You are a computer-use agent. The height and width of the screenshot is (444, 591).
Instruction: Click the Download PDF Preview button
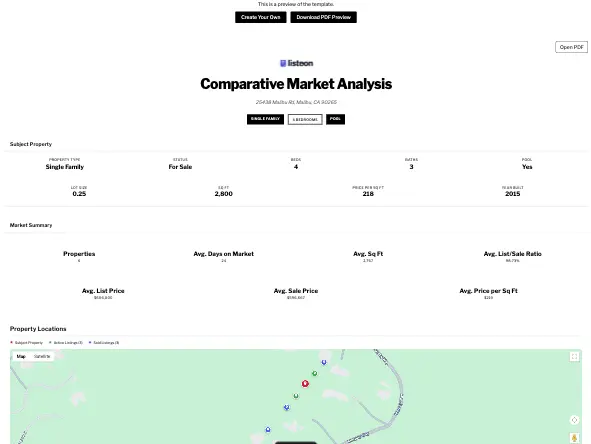(323, 17)
